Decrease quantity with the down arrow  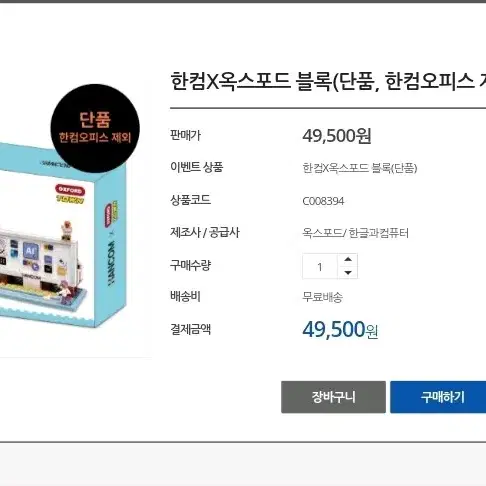348,272
